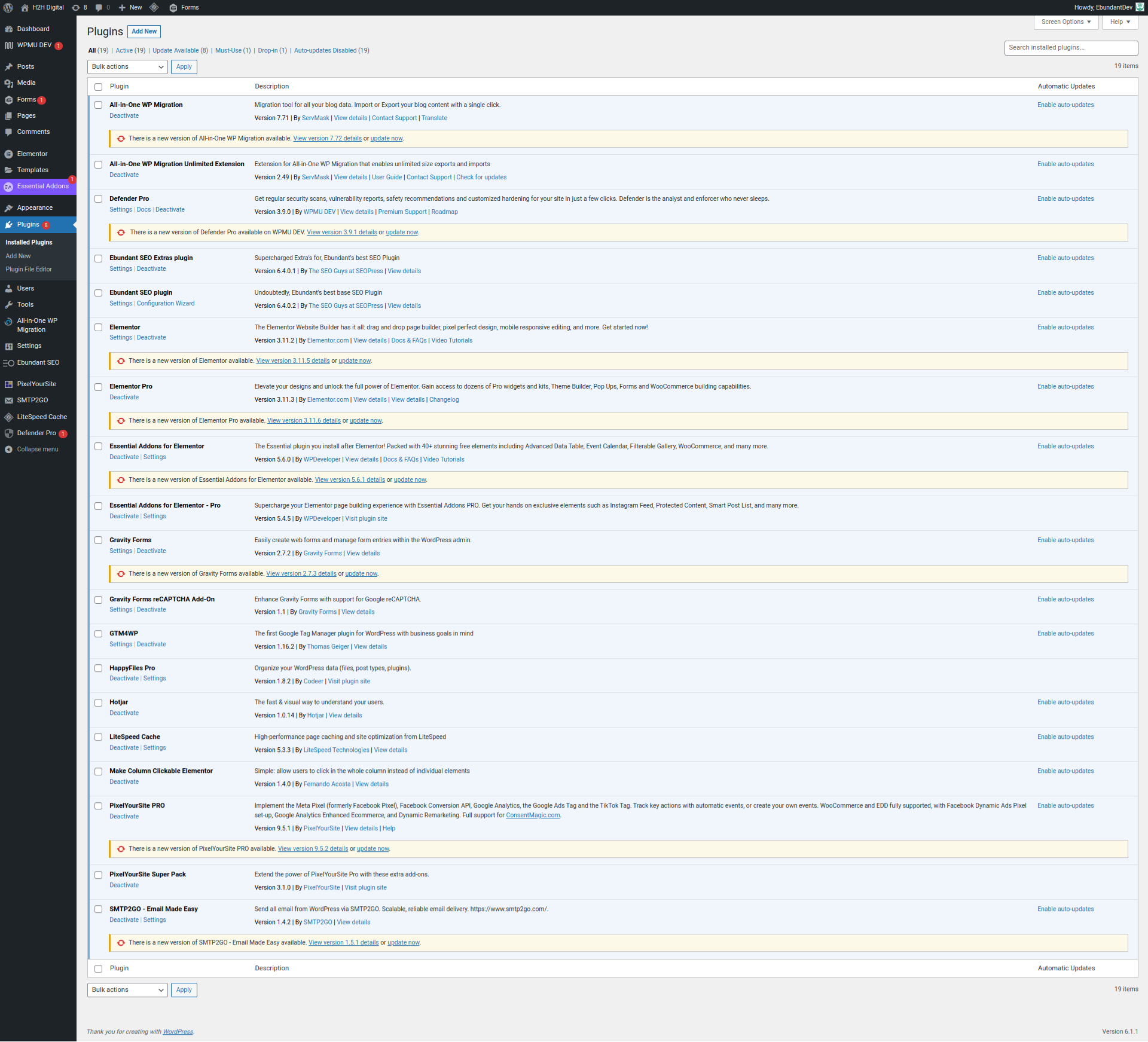Click the comments bubble icon in admin bar
Viewport: 1148px width, 1042px height.
pos(99,8)
